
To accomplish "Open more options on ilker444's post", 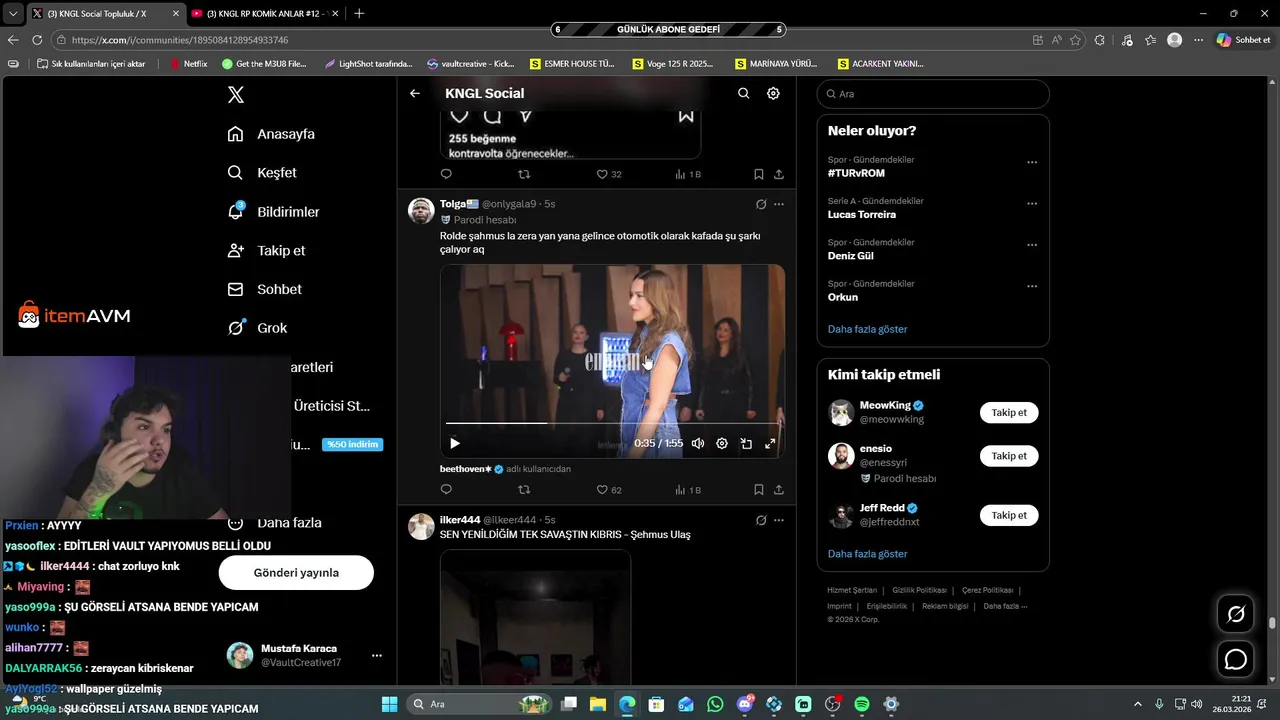I will [x=779, y=520].
